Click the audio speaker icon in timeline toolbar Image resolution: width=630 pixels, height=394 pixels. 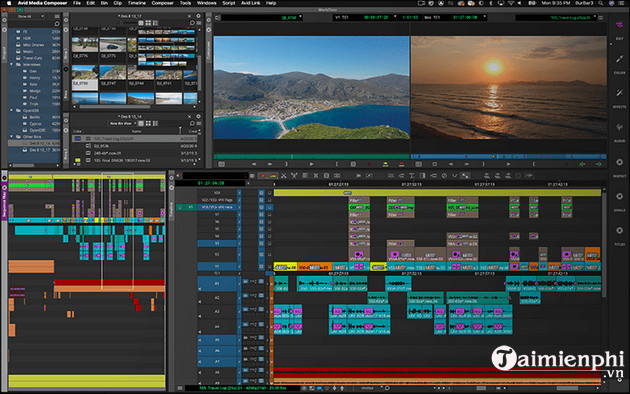[x=178, y=176]
